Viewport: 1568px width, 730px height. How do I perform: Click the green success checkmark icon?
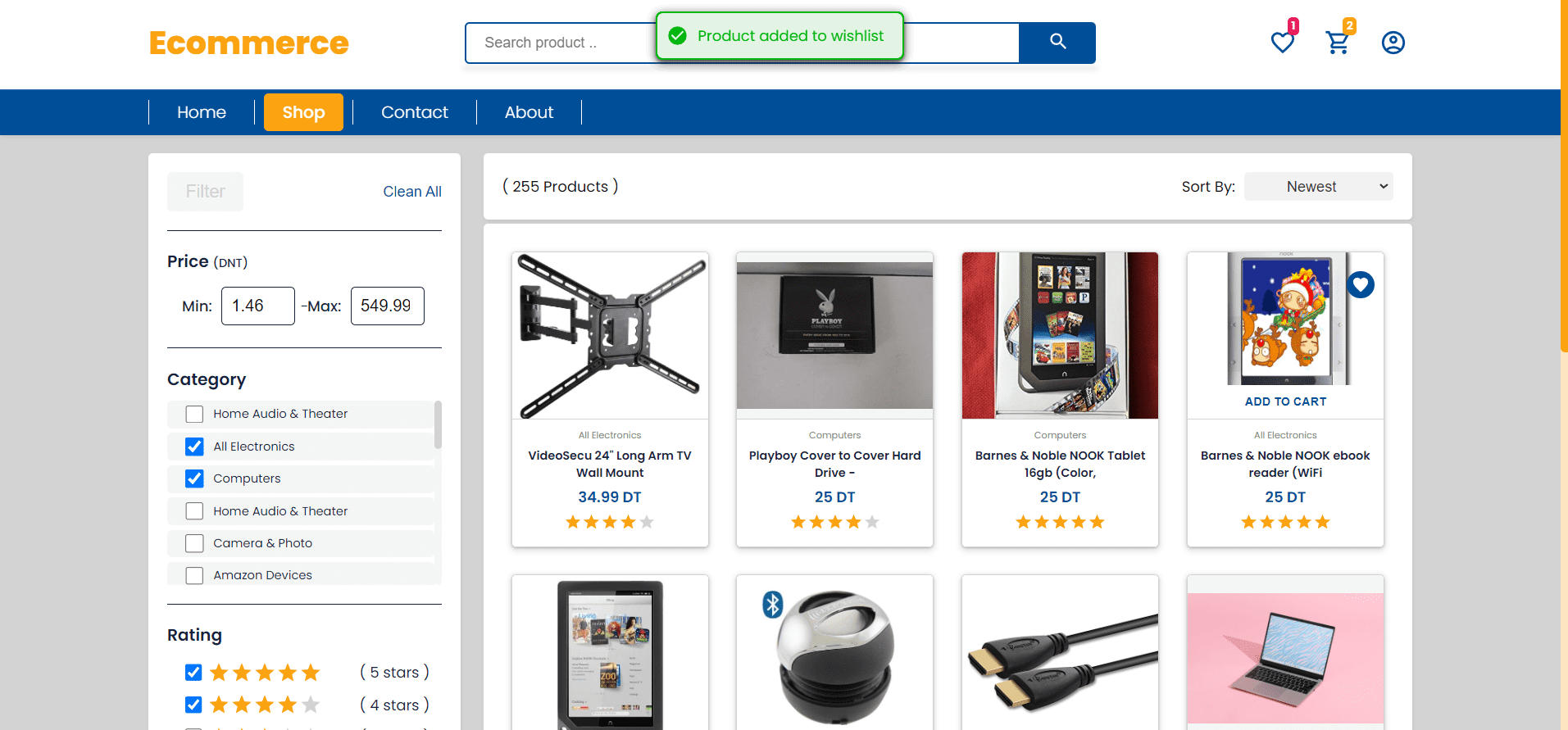click(x=677, y=36)
